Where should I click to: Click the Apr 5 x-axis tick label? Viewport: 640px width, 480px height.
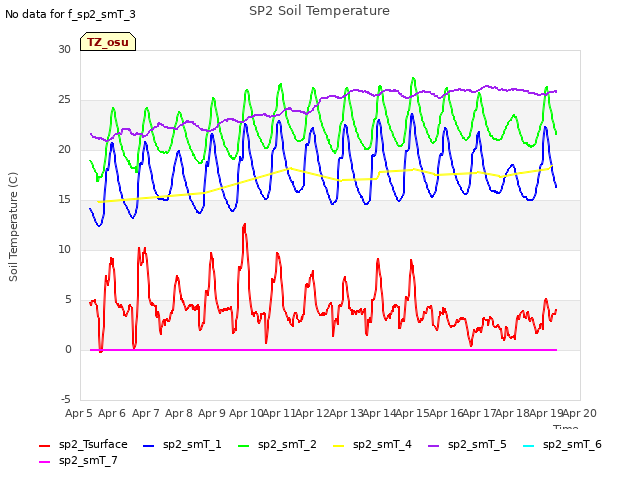[x=78, y=413]
